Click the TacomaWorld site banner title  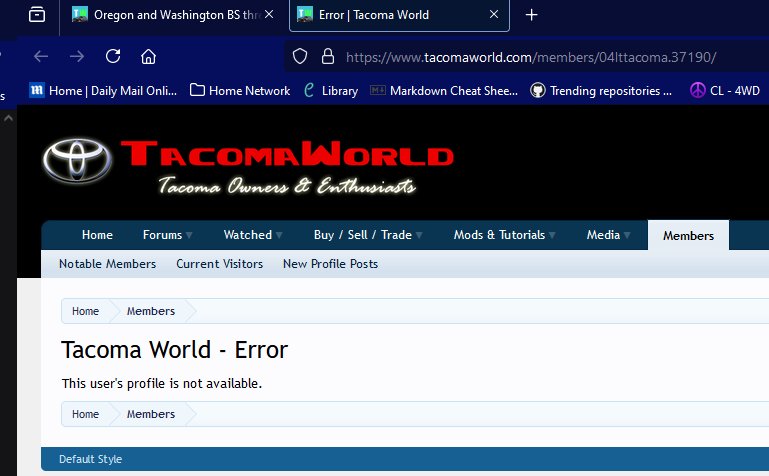pos(287,153)
